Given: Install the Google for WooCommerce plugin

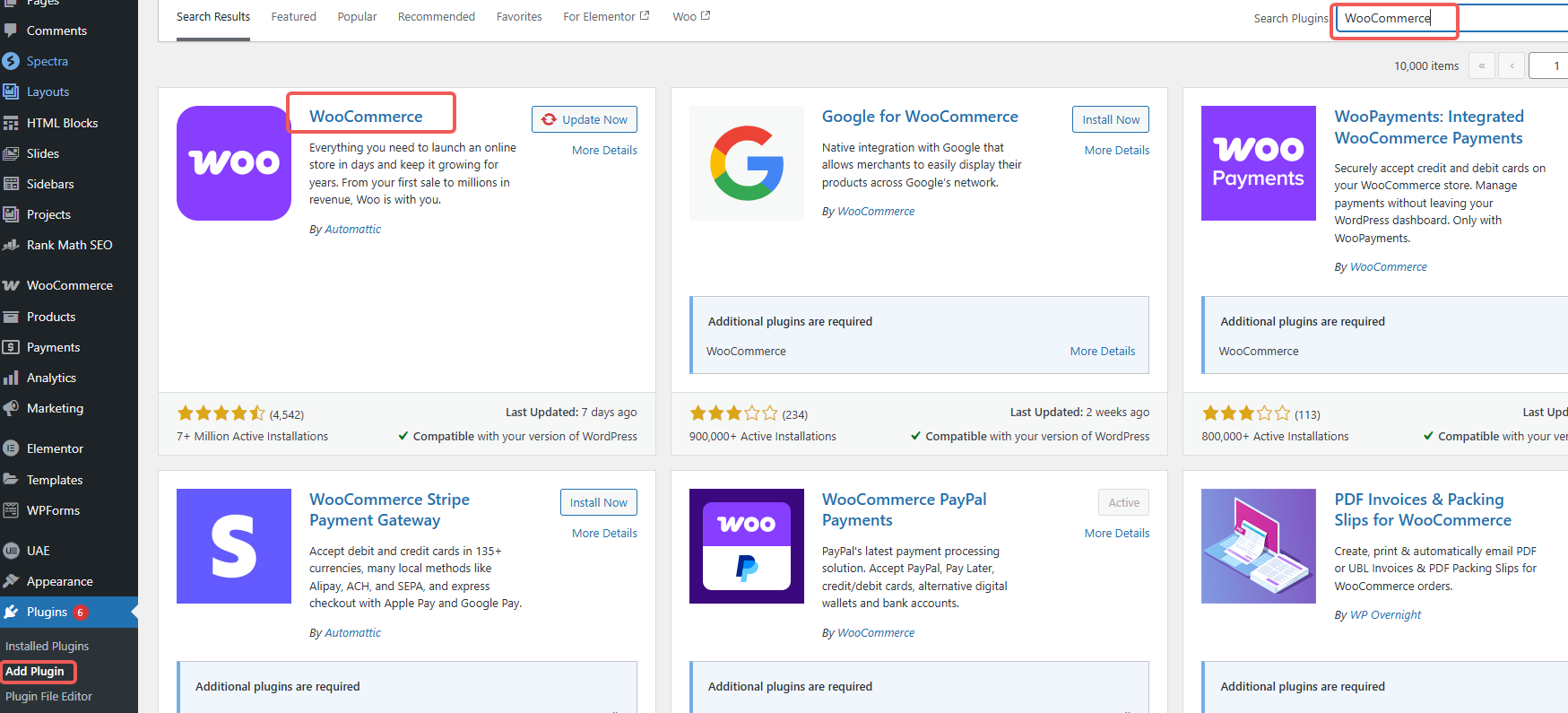Looking at the screenshot, I should pos(1111,119).
